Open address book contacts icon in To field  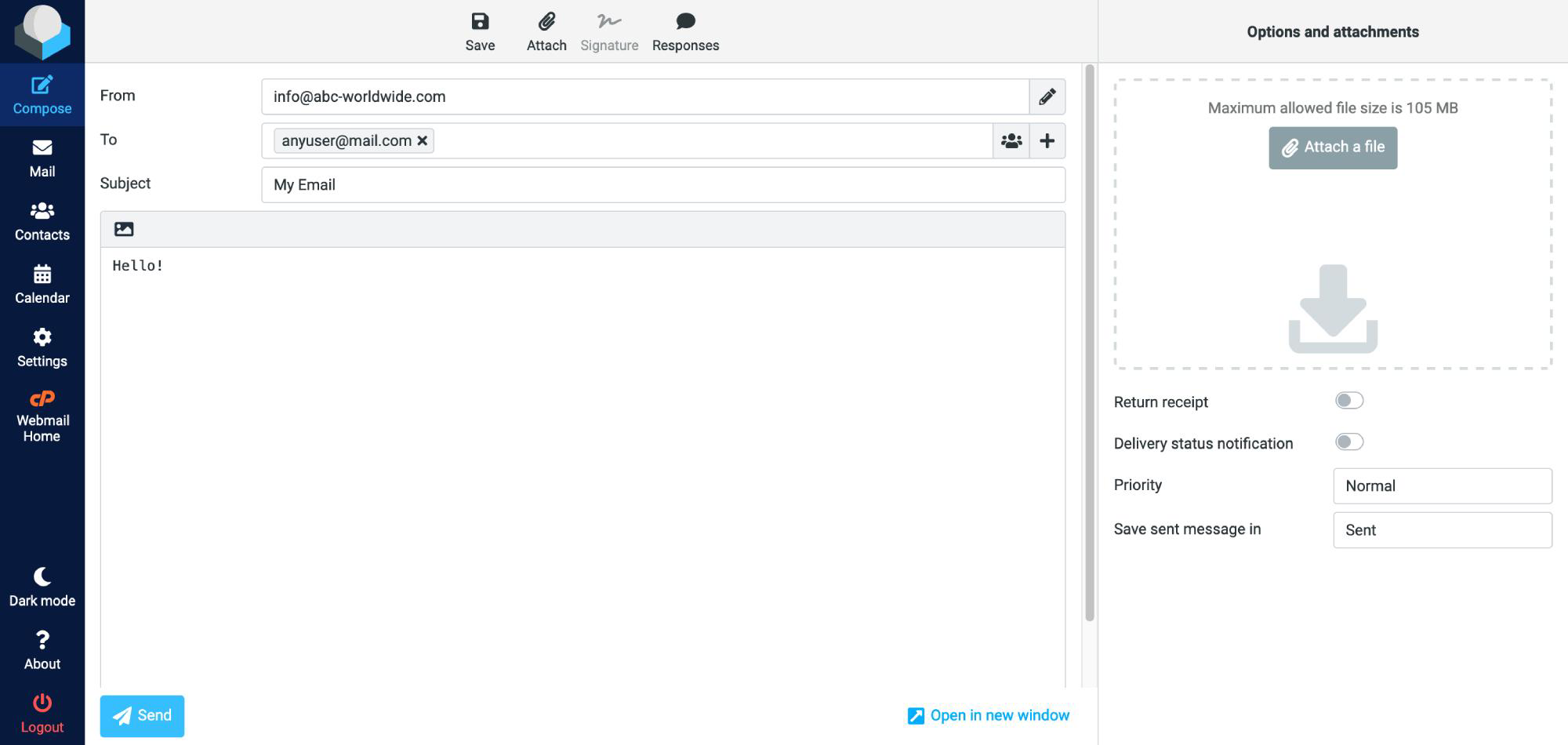point(1011,141)
